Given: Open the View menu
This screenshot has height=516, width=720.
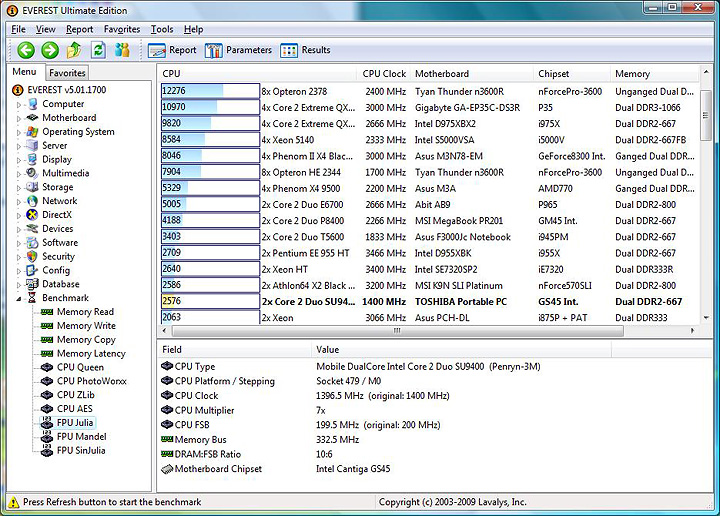Looking at the screenshot, I should [x=45, y=29].
